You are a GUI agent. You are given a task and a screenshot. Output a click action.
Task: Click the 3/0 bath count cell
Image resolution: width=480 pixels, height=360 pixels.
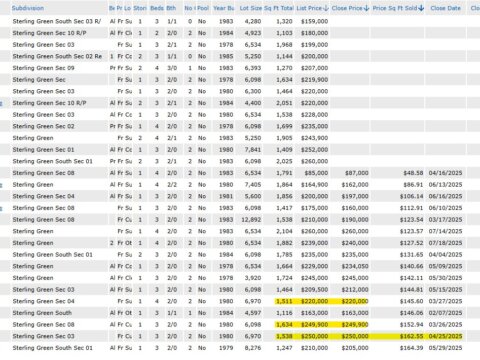[172, 68]
